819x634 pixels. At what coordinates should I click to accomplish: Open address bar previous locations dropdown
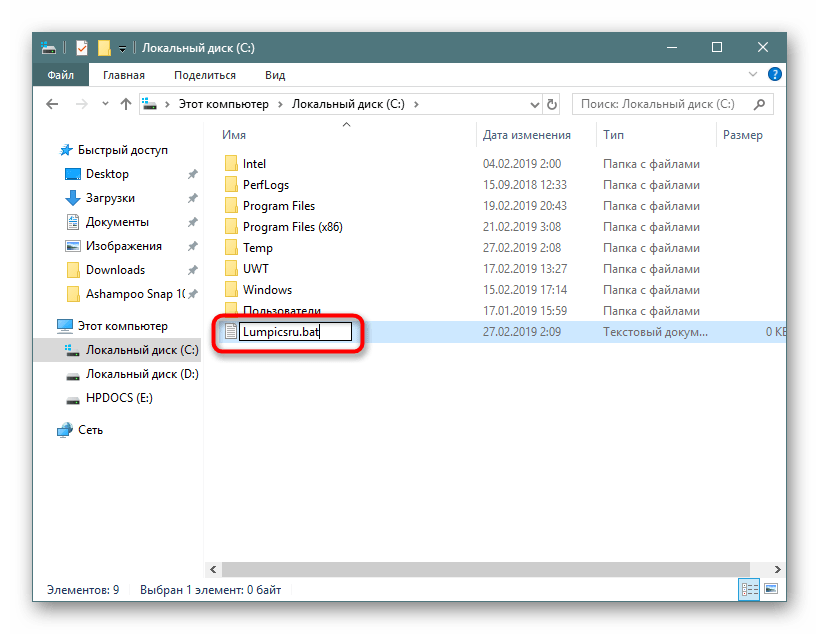[528, 104]
